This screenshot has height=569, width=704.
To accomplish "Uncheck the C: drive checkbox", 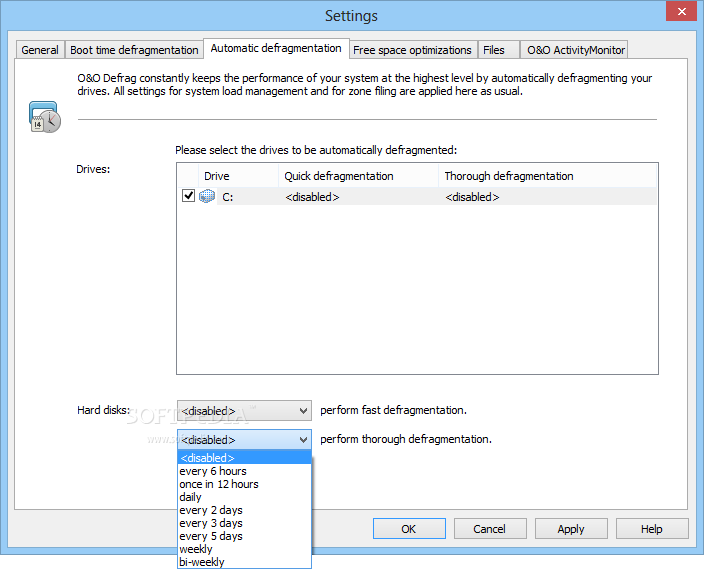I will (x=188, y=196).
